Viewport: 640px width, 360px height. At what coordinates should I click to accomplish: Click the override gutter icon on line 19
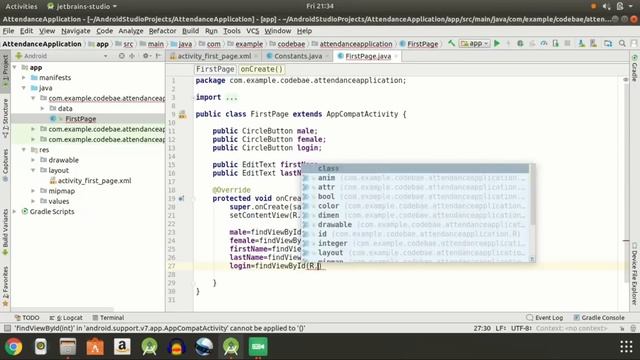pos(181,198)
